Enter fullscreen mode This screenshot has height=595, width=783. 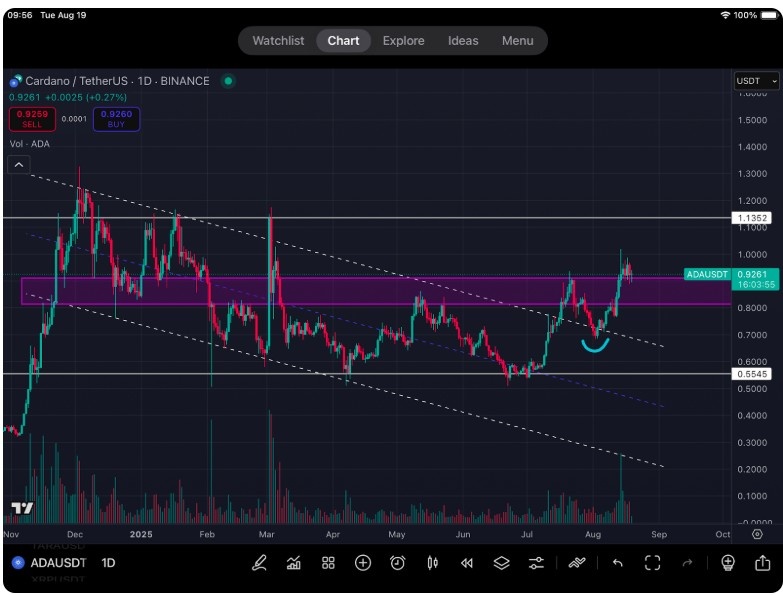pos(653,563)
